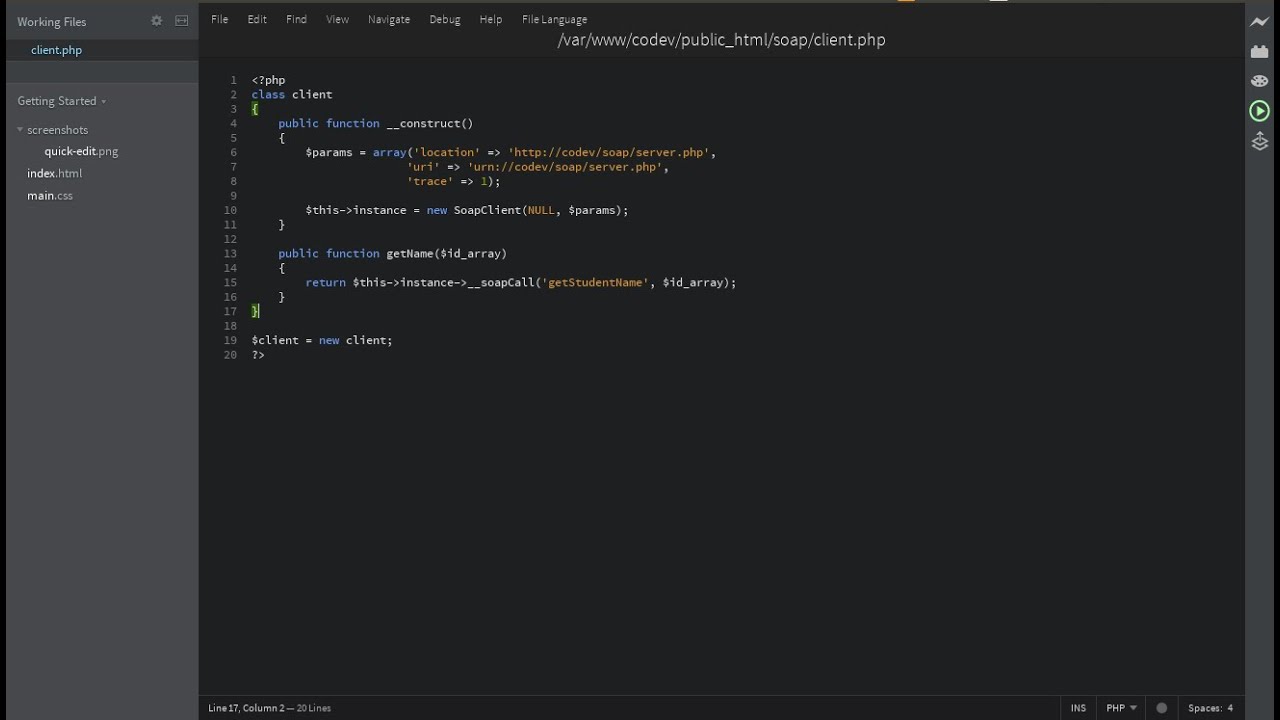This screenshot has height=720, width=1280.
Task: Click 'getStudentName' string in code
Action: (595, 283)
